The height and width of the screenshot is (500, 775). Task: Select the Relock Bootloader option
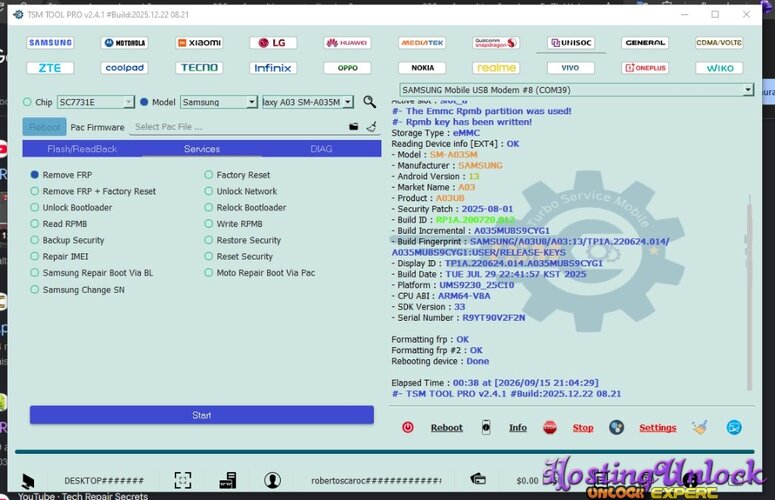tap(246, 208)
